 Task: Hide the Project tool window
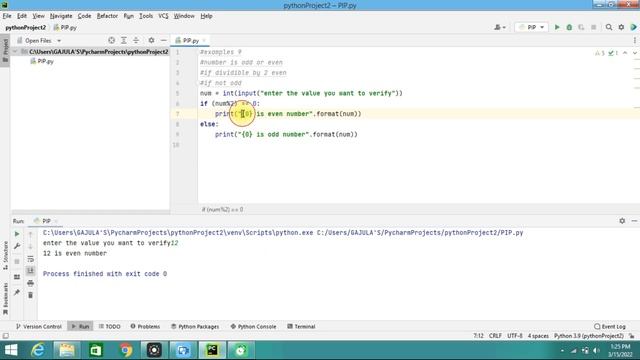164,40
